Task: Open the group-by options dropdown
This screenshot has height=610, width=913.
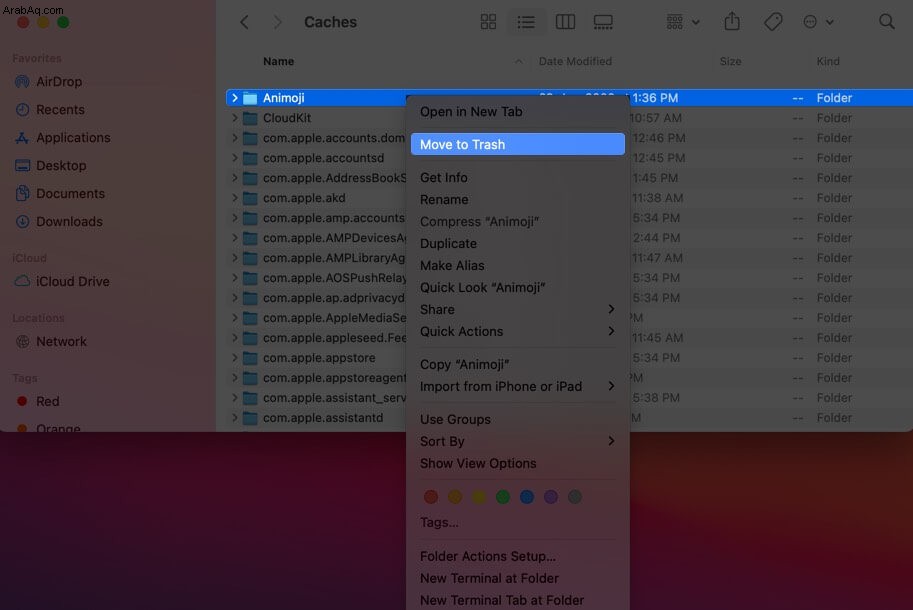Action: pos(682,22)
